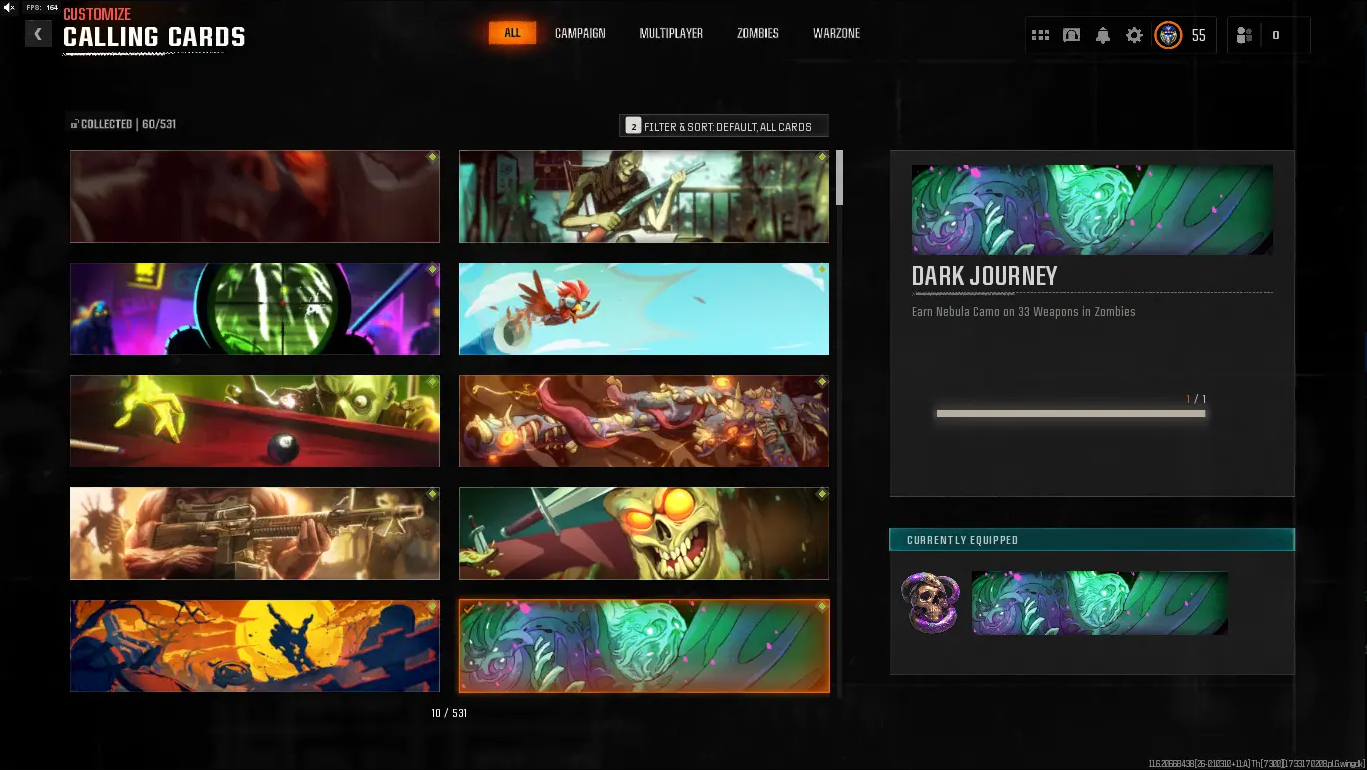Open settings gear icon
Screen dimensions: 1367x770
[1134, 35]
